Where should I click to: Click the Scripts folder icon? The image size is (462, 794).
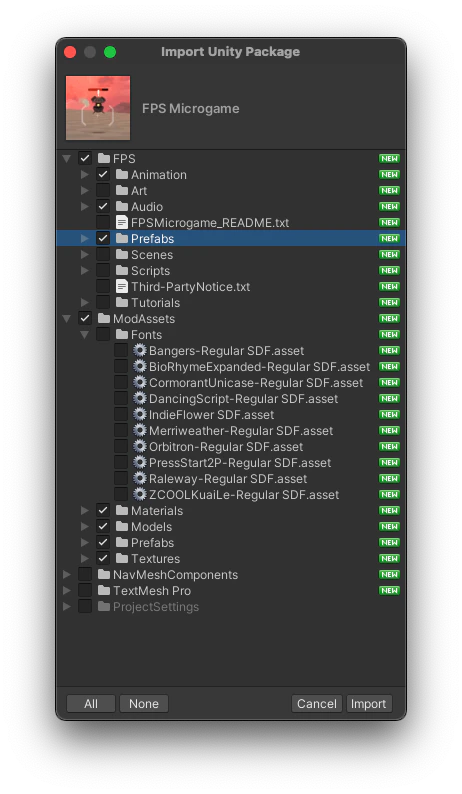pyautogui.click(x=122, y=270)
